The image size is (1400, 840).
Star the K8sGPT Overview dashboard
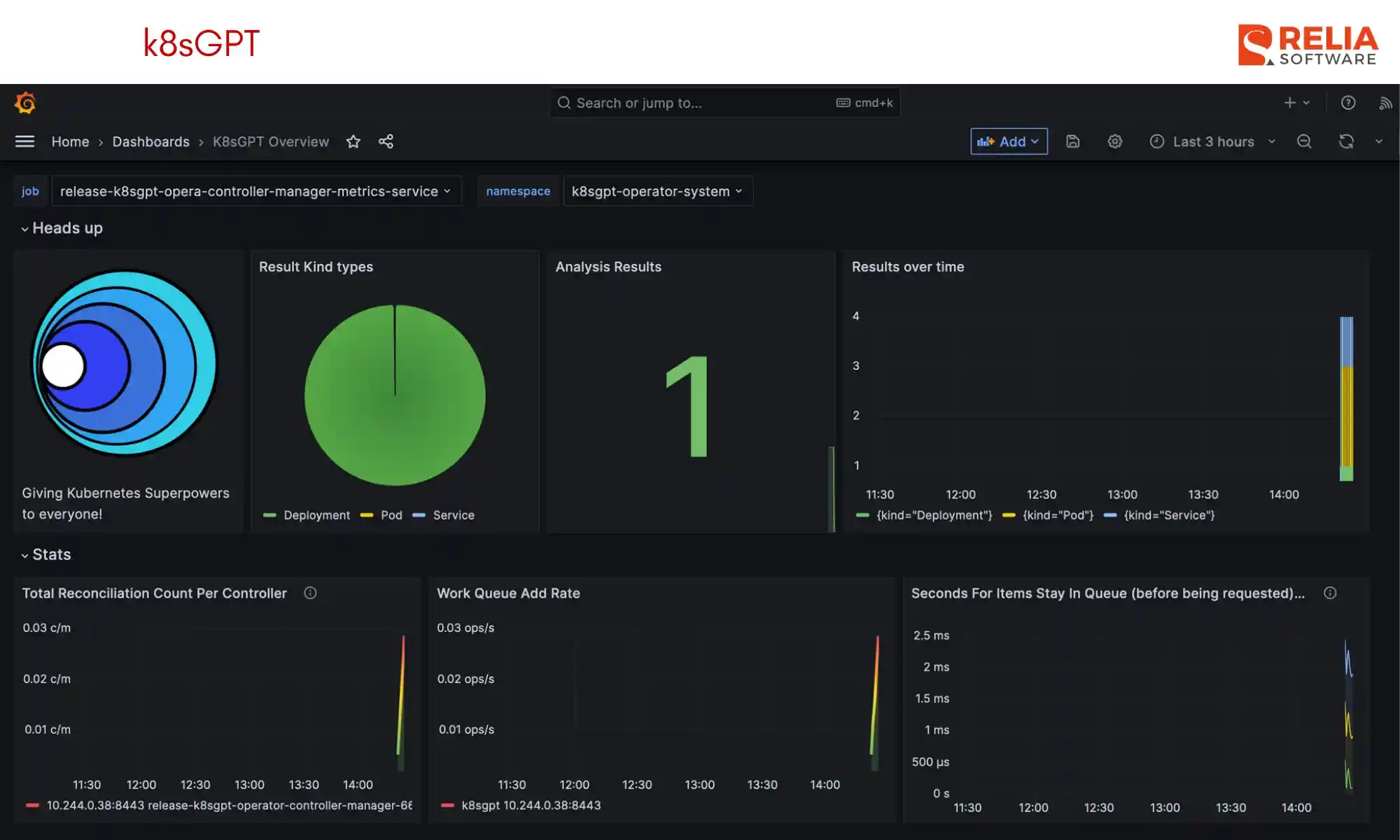coord(353,141)
